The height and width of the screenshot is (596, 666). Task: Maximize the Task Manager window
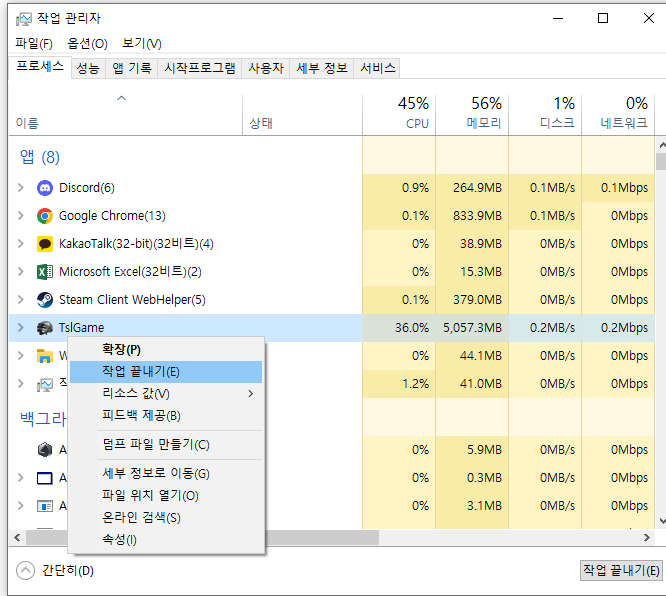[603, 18]
